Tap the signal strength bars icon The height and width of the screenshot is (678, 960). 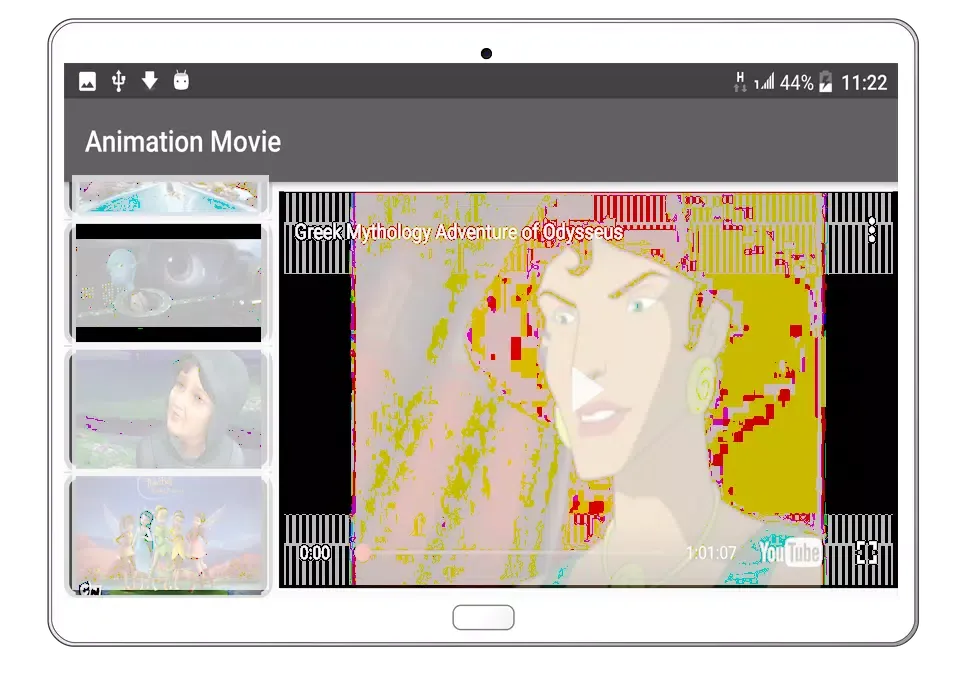764,83
